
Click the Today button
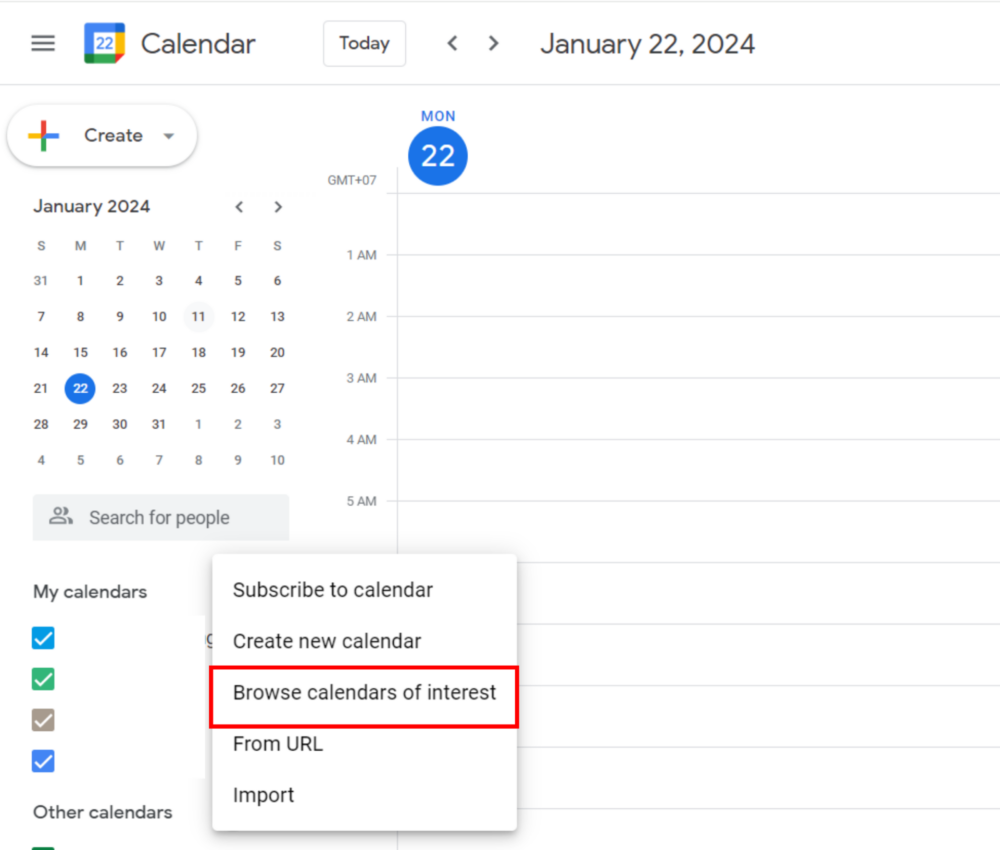tap(364, 44)
